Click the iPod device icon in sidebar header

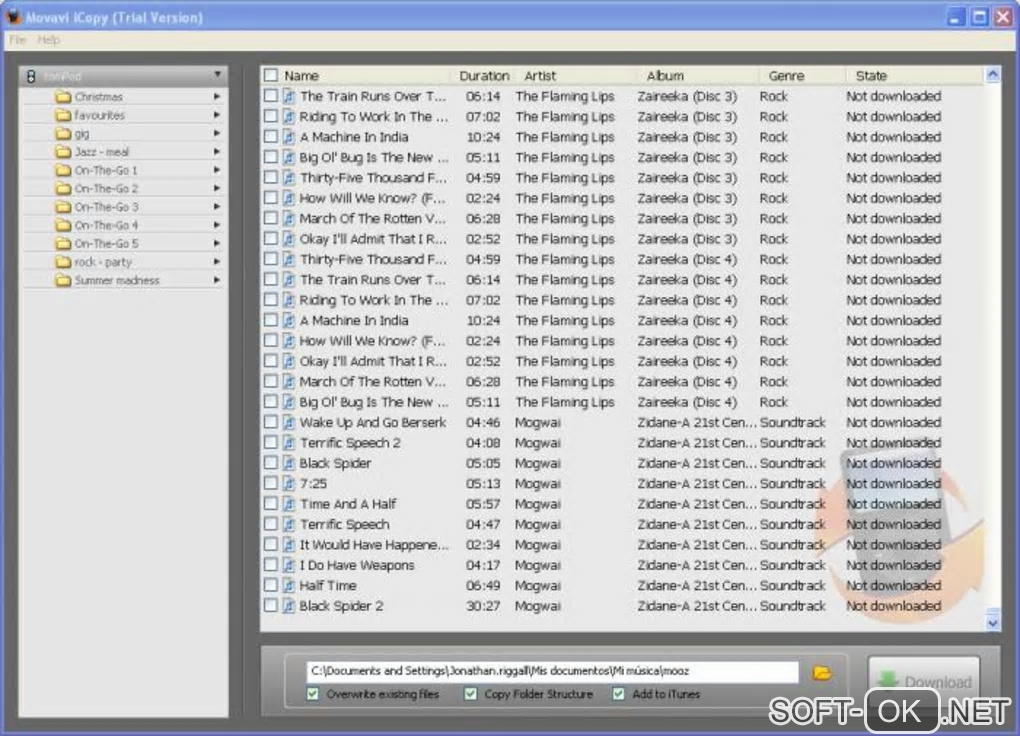[31, 76]
